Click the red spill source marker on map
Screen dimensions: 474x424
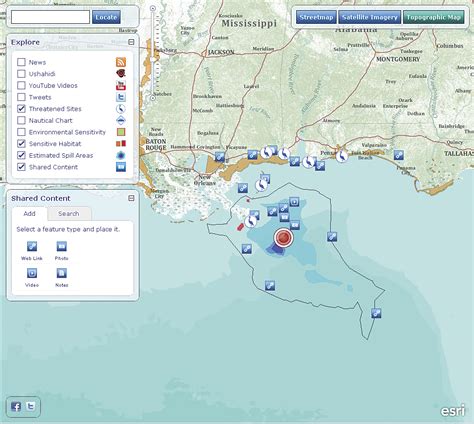tap(283, 238)
